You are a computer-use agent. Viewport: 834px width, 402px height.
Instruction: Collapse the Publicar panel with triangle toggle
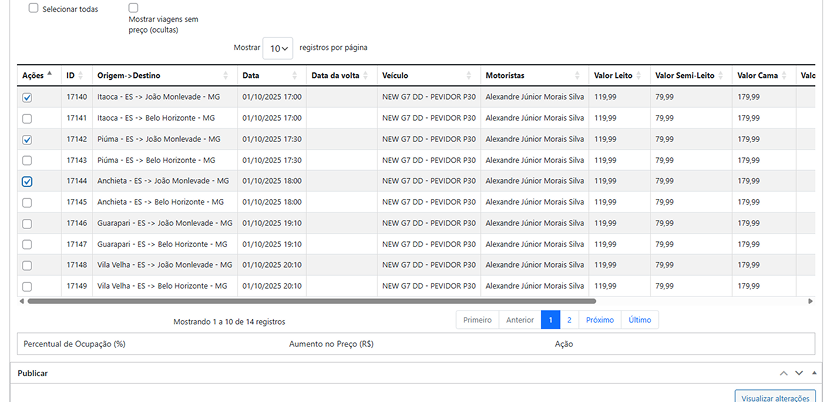click(x=814, y=372)
